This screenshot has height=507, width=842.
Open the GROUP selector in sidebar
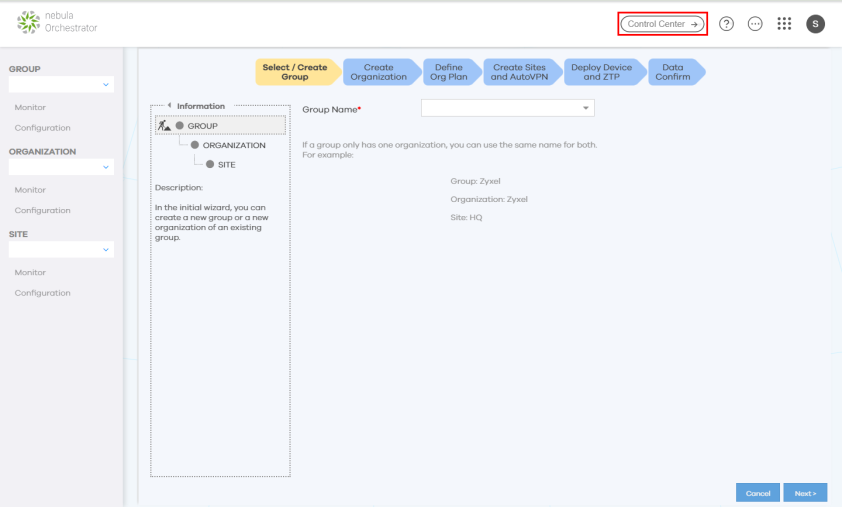point(61,85)
